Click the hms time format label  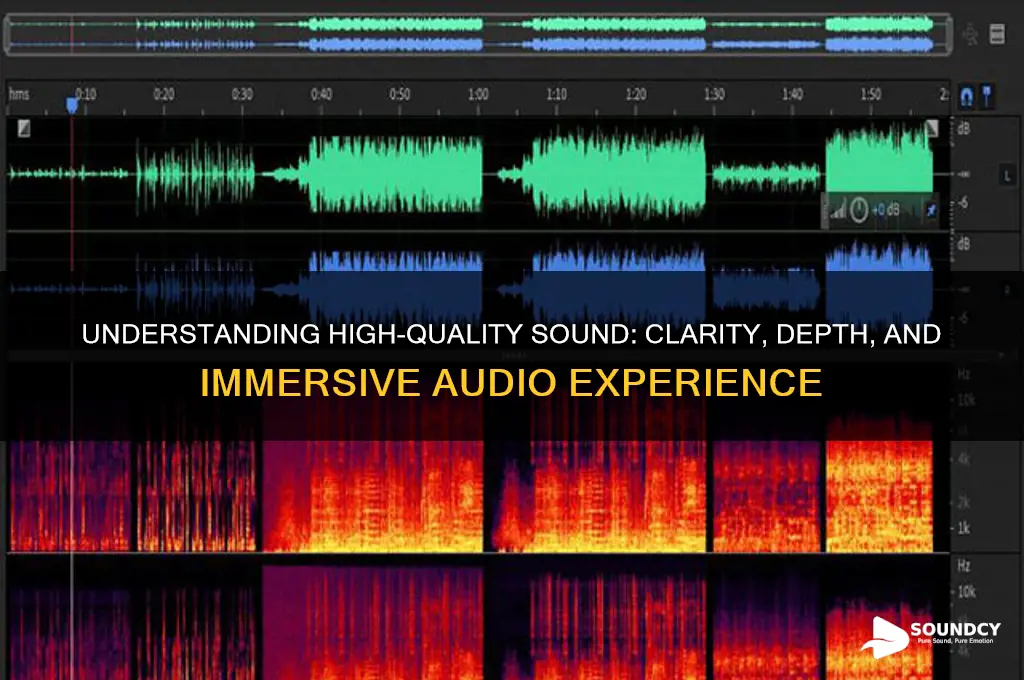tap(19, 94)
